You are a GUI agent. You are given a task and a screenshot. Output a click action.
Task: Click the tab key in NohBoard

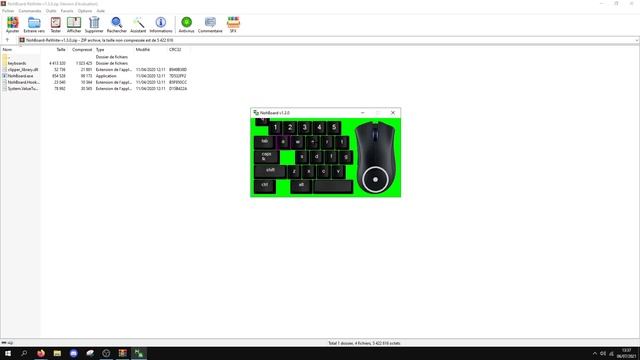pyautogui.click(x=264, y=142)
